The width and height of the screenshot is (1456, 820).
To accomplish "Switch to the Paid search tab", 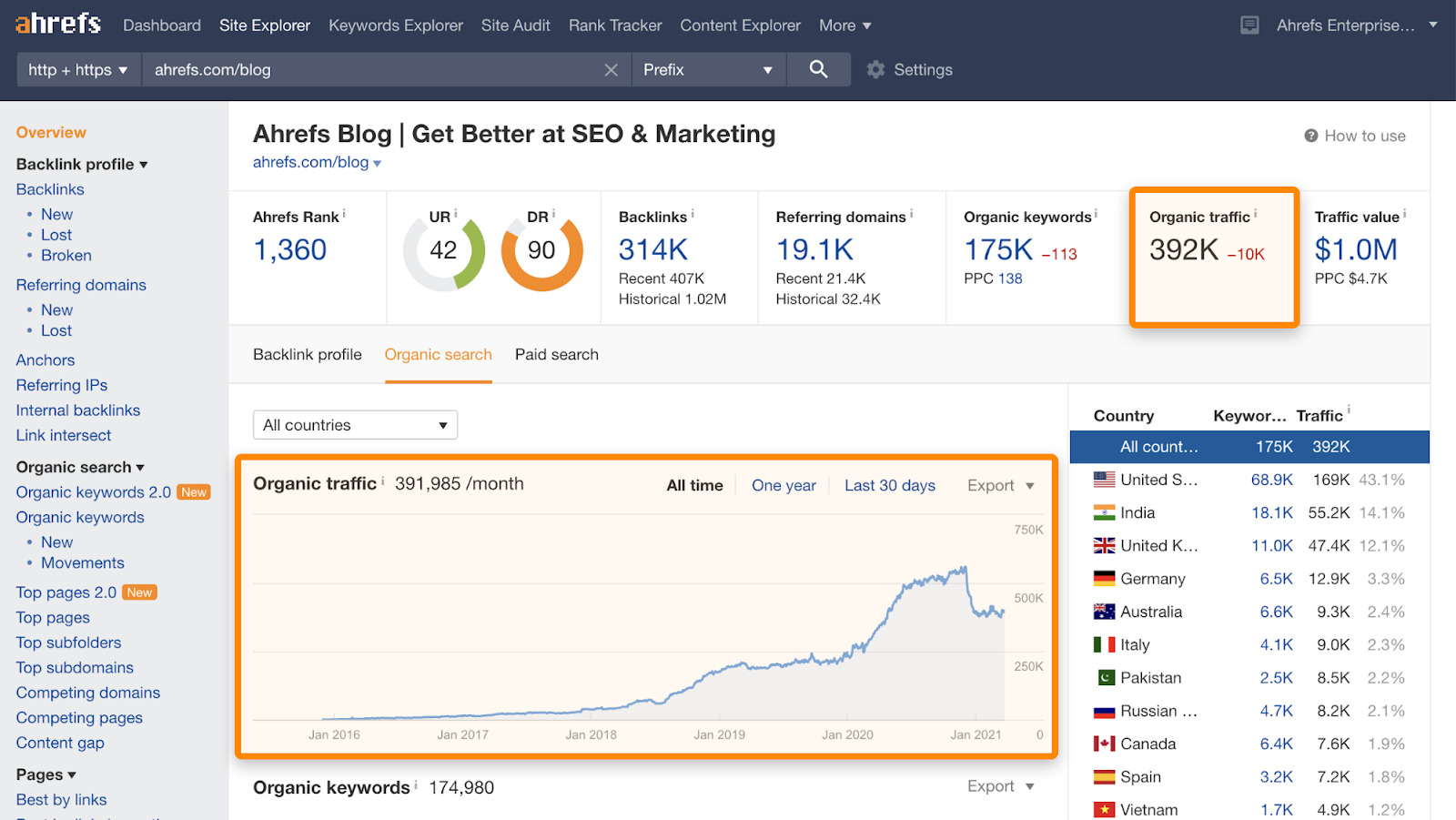I will (556, 355).
